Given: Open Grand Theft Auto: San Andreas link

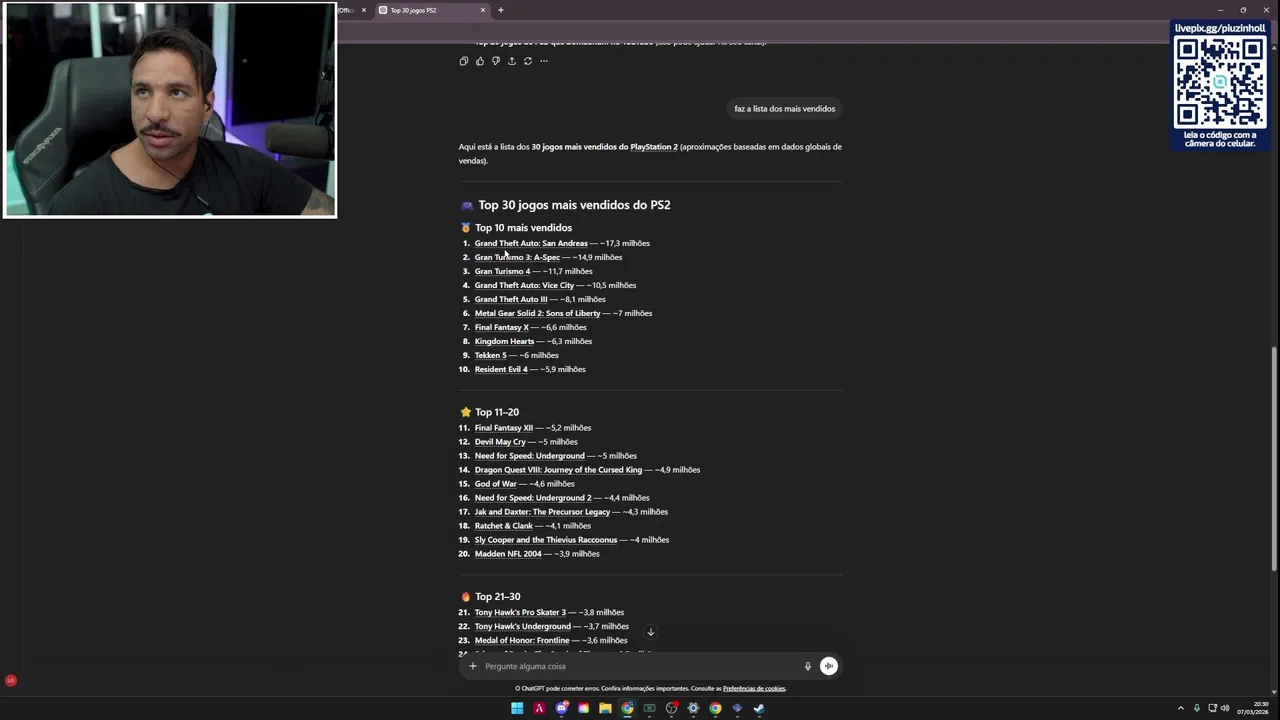Looking at the screenshot, I should (531, 243).
